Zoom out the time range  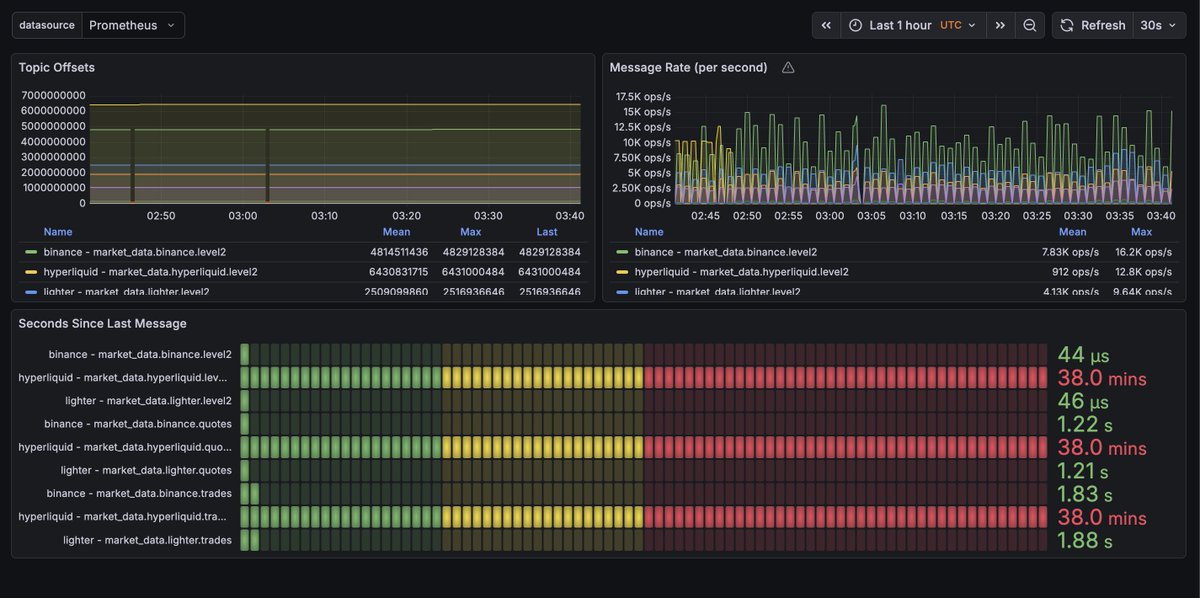(1030, 25)
